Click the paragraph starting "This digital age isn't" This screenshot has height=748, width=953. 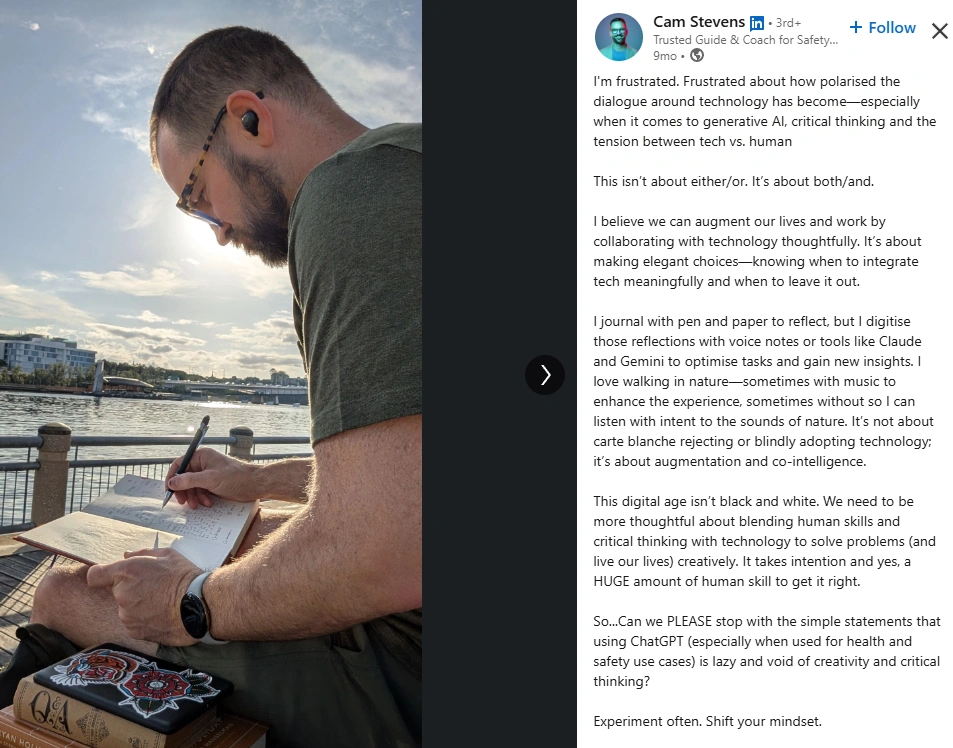[765, 541]
